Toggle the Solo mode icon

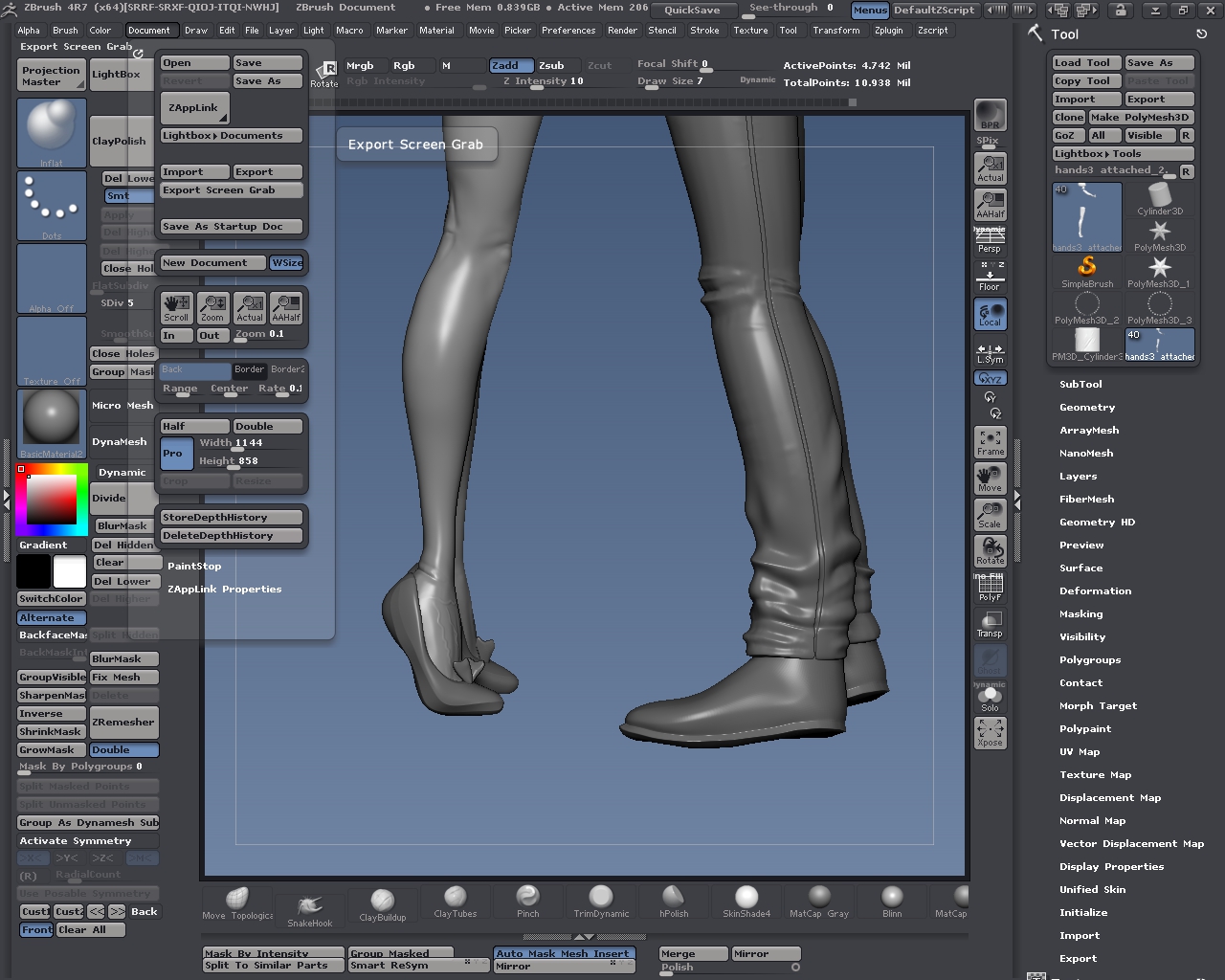[990, 699]
